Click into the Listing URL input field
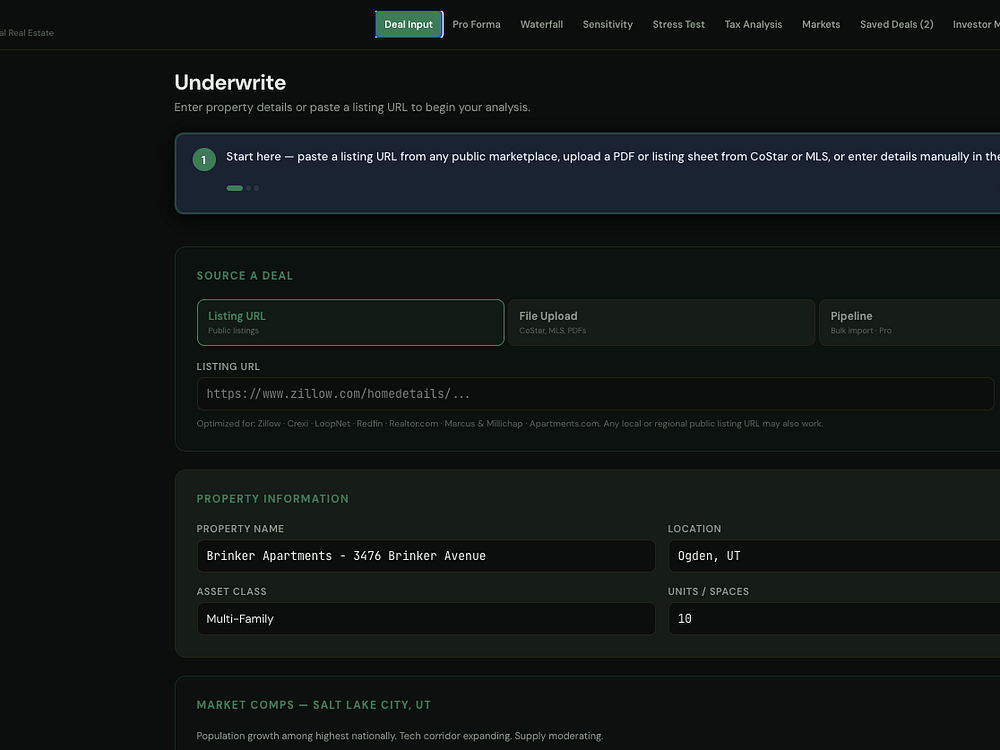Viewport: 1000px width, 750px height. point(595,393)
